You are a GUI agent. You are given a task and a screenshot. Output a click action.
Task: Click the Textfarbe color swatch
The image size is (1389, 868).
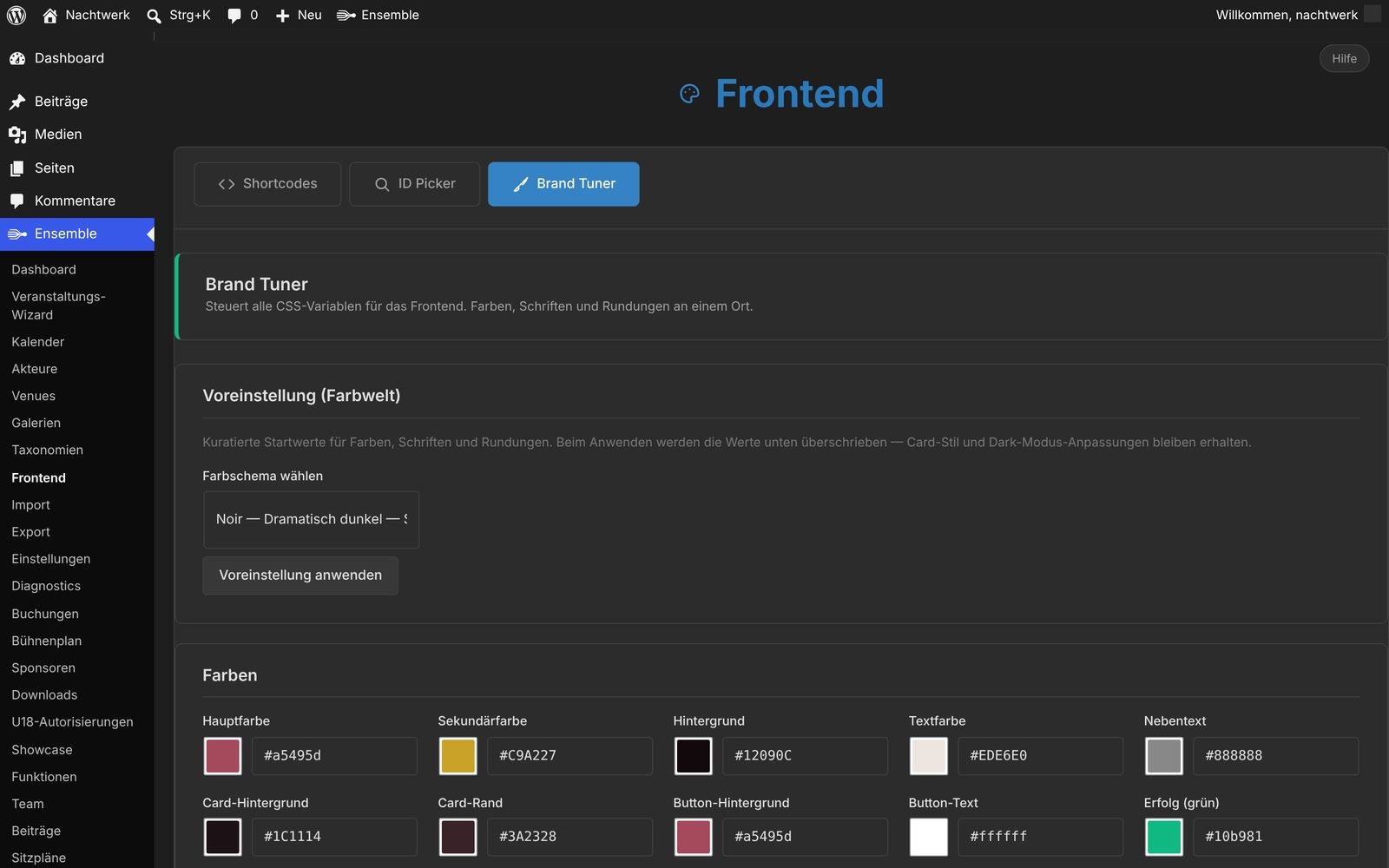928,756
